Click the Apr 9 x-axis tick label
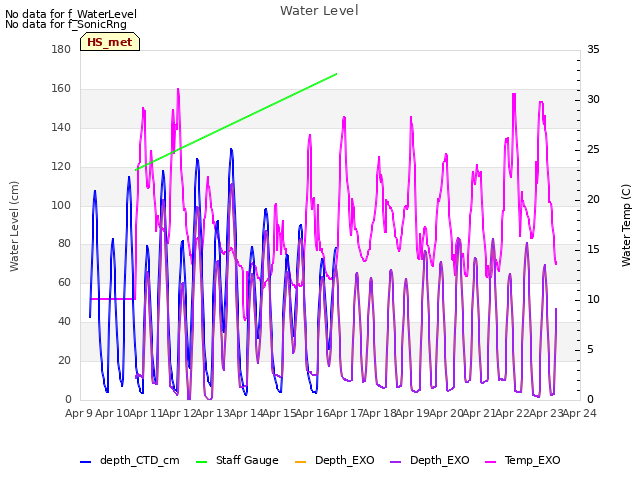 click(x=78, y=413)
